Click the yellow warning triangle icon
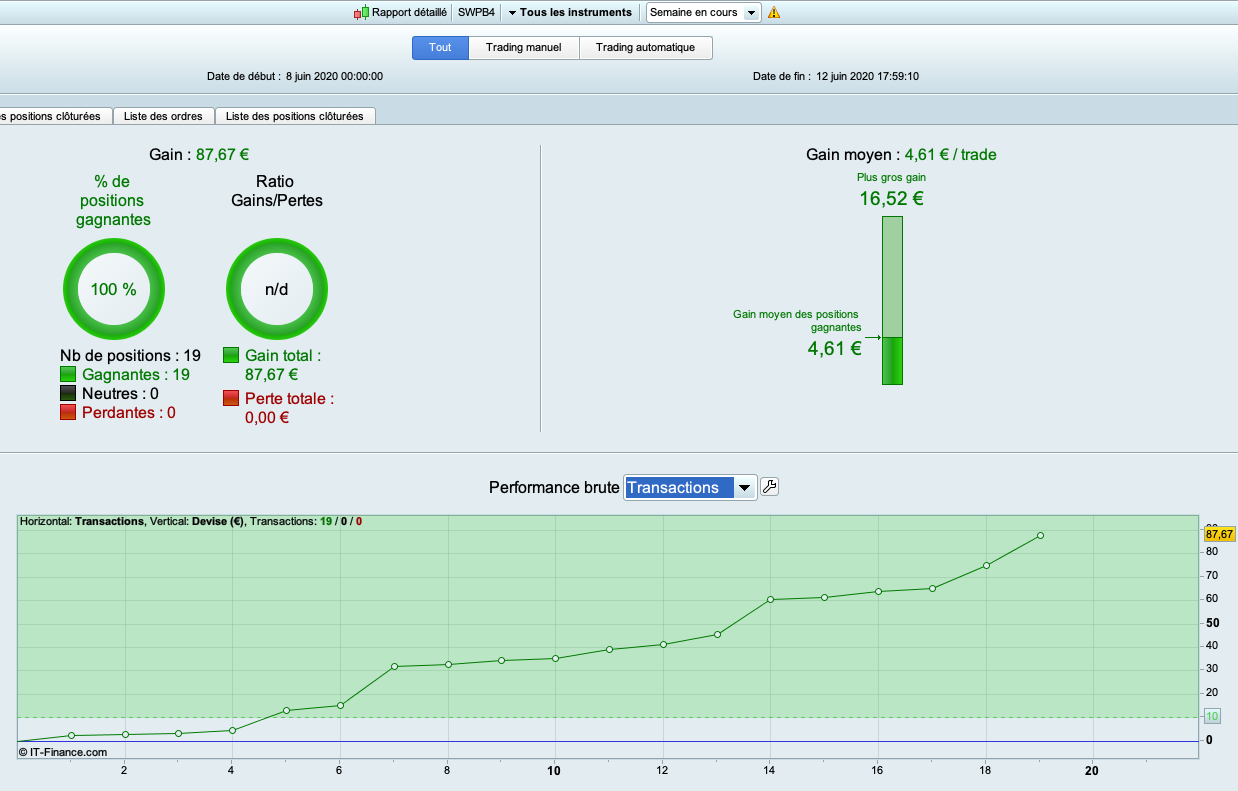 [773, 13]
